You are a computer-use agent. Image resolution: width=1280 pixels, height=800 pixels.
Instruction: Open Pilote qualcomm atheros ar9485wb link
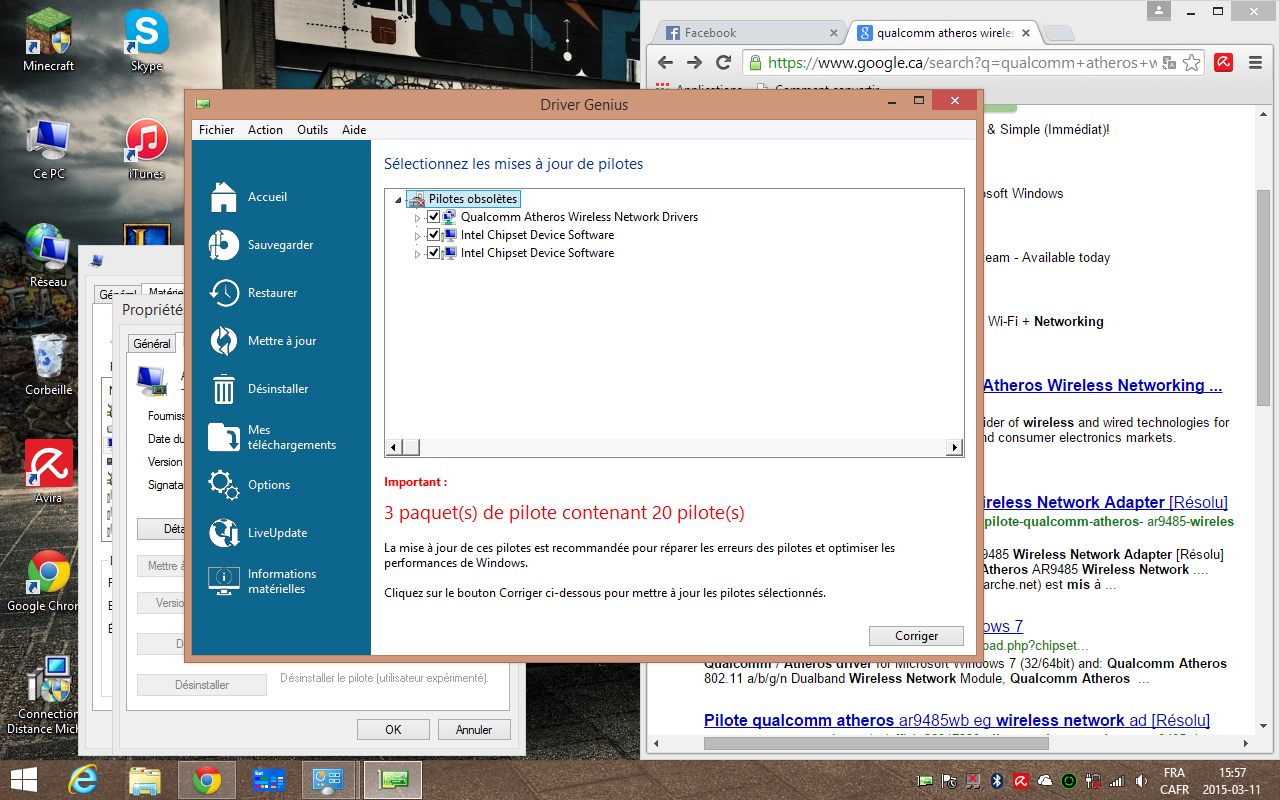[x=957, y=721]
